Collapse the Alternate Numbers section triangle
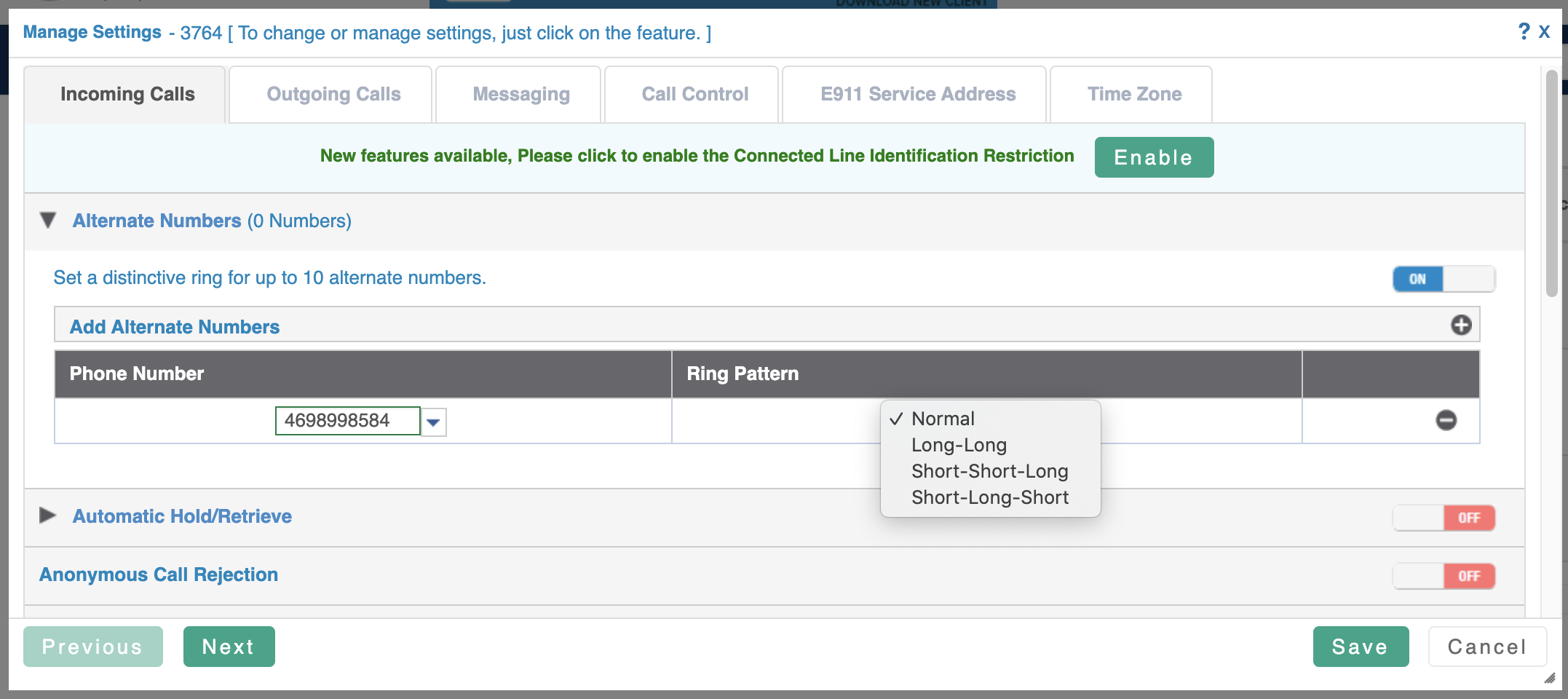This screenshot has height=699, width=1568. (x=48, y=220)
